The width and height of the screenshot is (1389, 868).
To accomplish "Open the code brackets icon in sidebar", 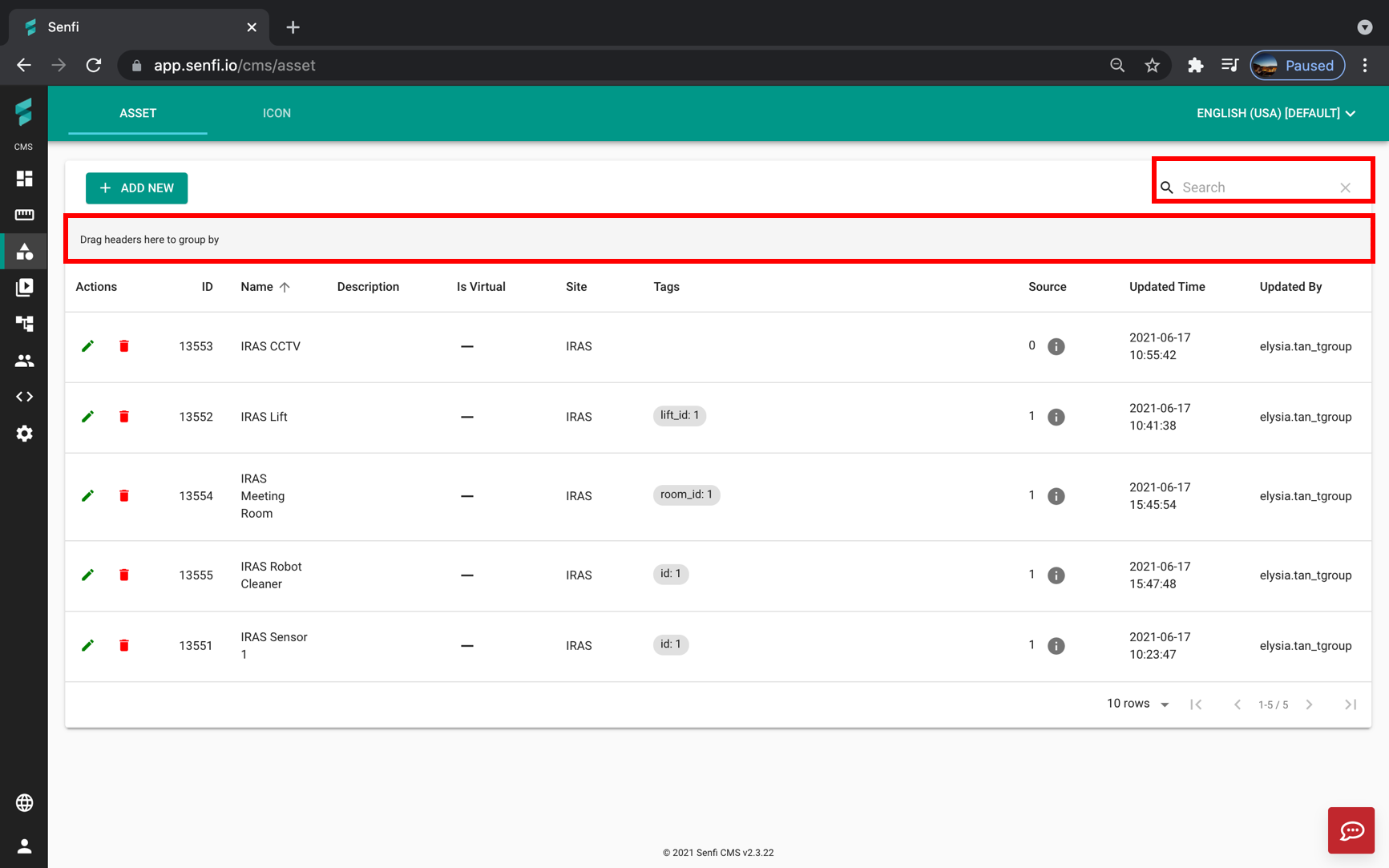I will click(24, 397).
